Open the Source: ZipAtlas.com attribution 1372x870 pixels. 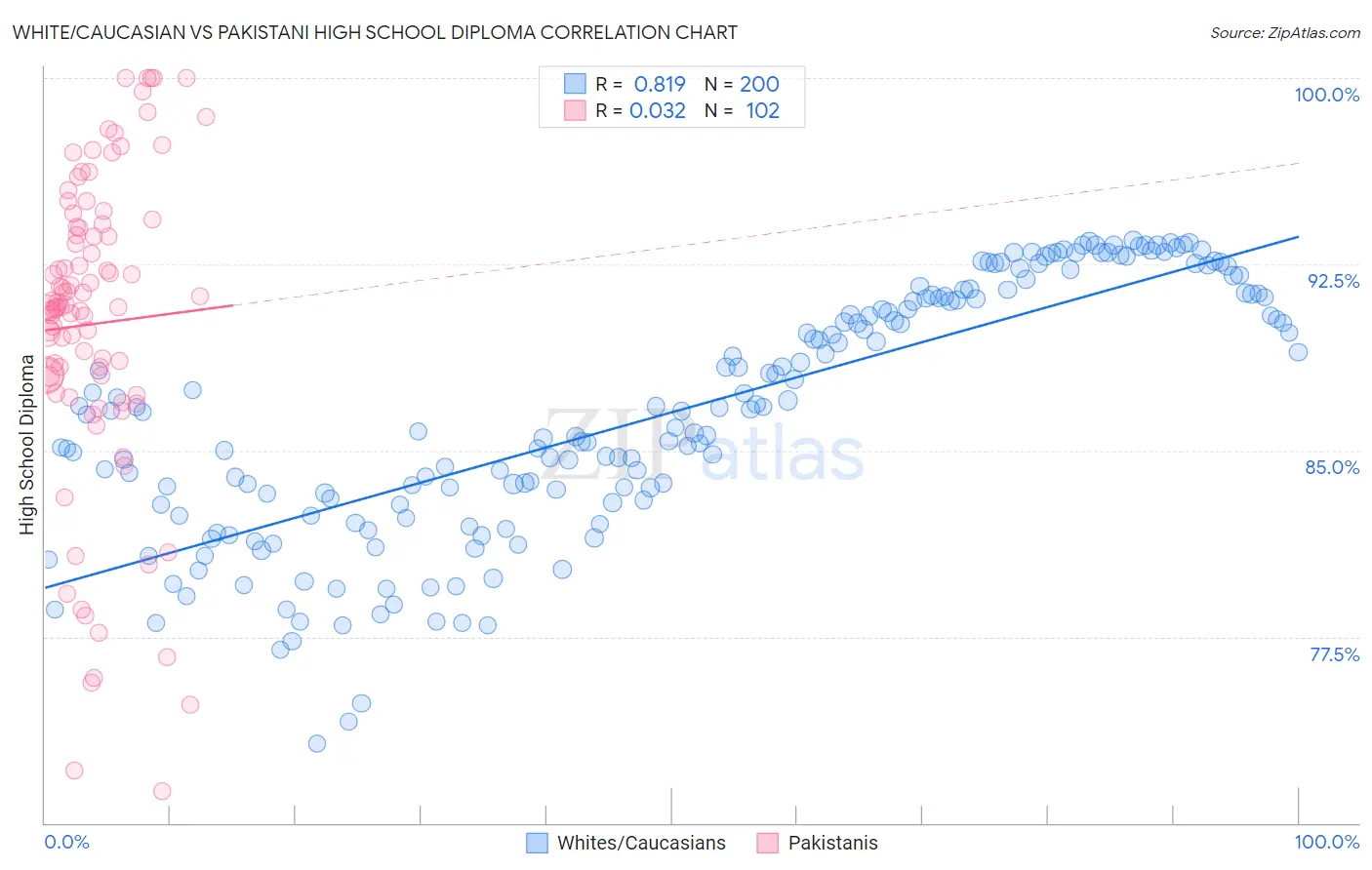(x=1285, y=32)
